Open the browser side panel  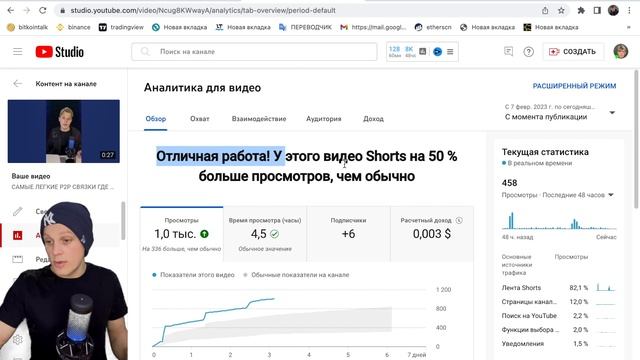point(597,11)
